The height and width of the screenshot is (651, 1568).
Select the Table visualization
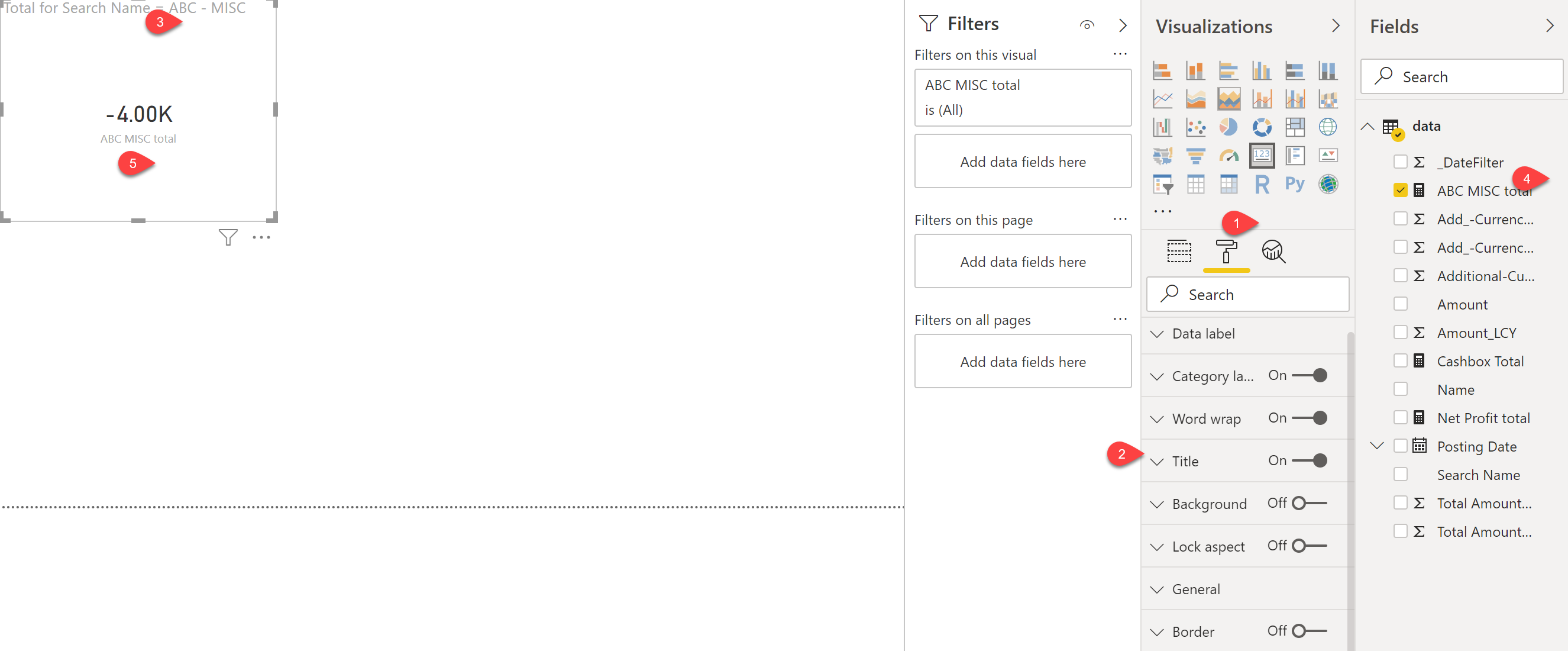[1196, 184]
